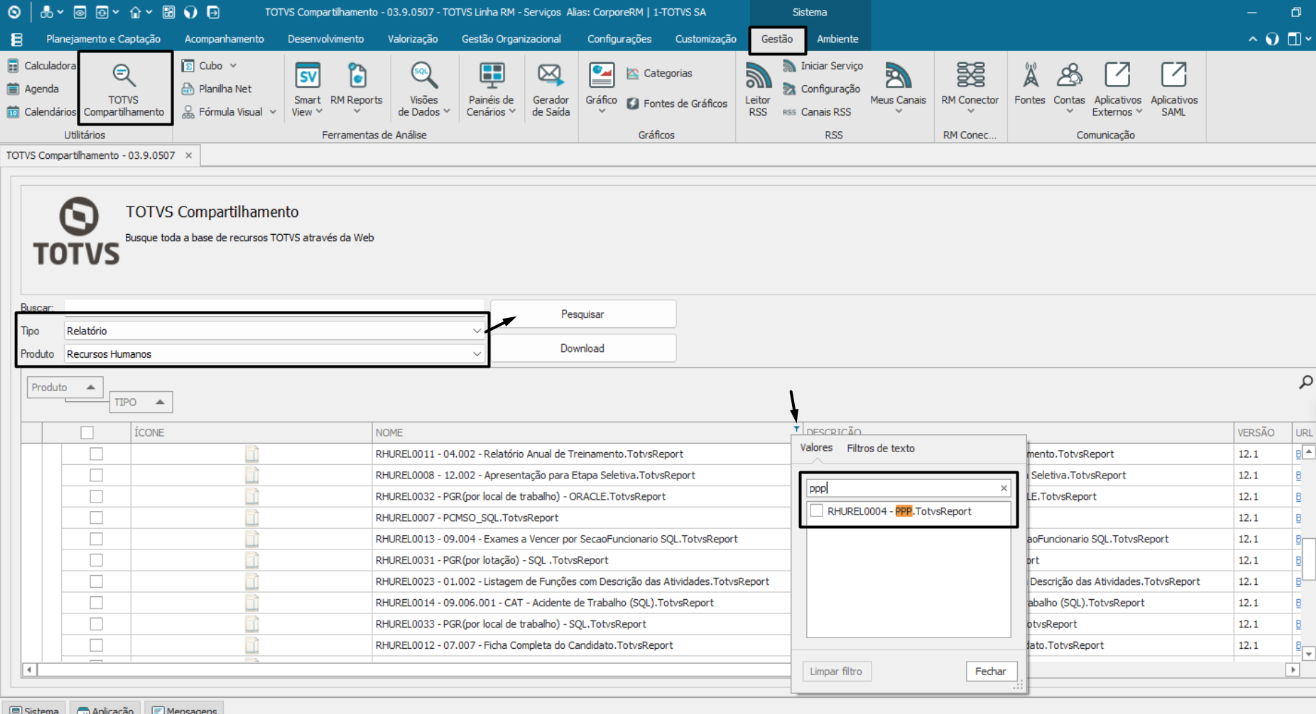This screenshot has width=1316, height=714.
Task: Open the Gestão ribbon tab
Action: point(777,39)
